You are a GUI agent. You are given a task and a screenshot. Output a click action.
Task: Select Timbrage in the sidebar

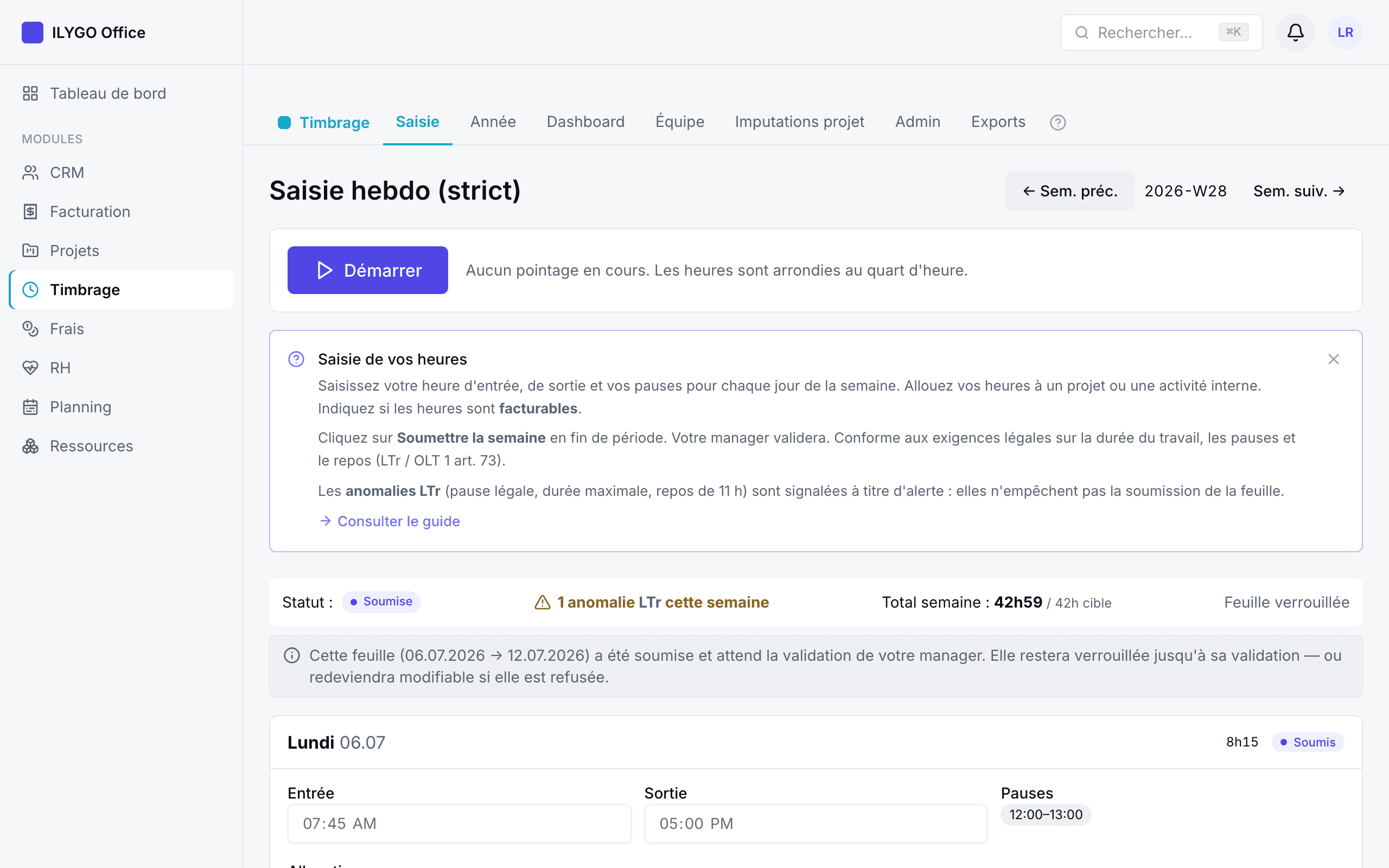click(x=121, y=290)
